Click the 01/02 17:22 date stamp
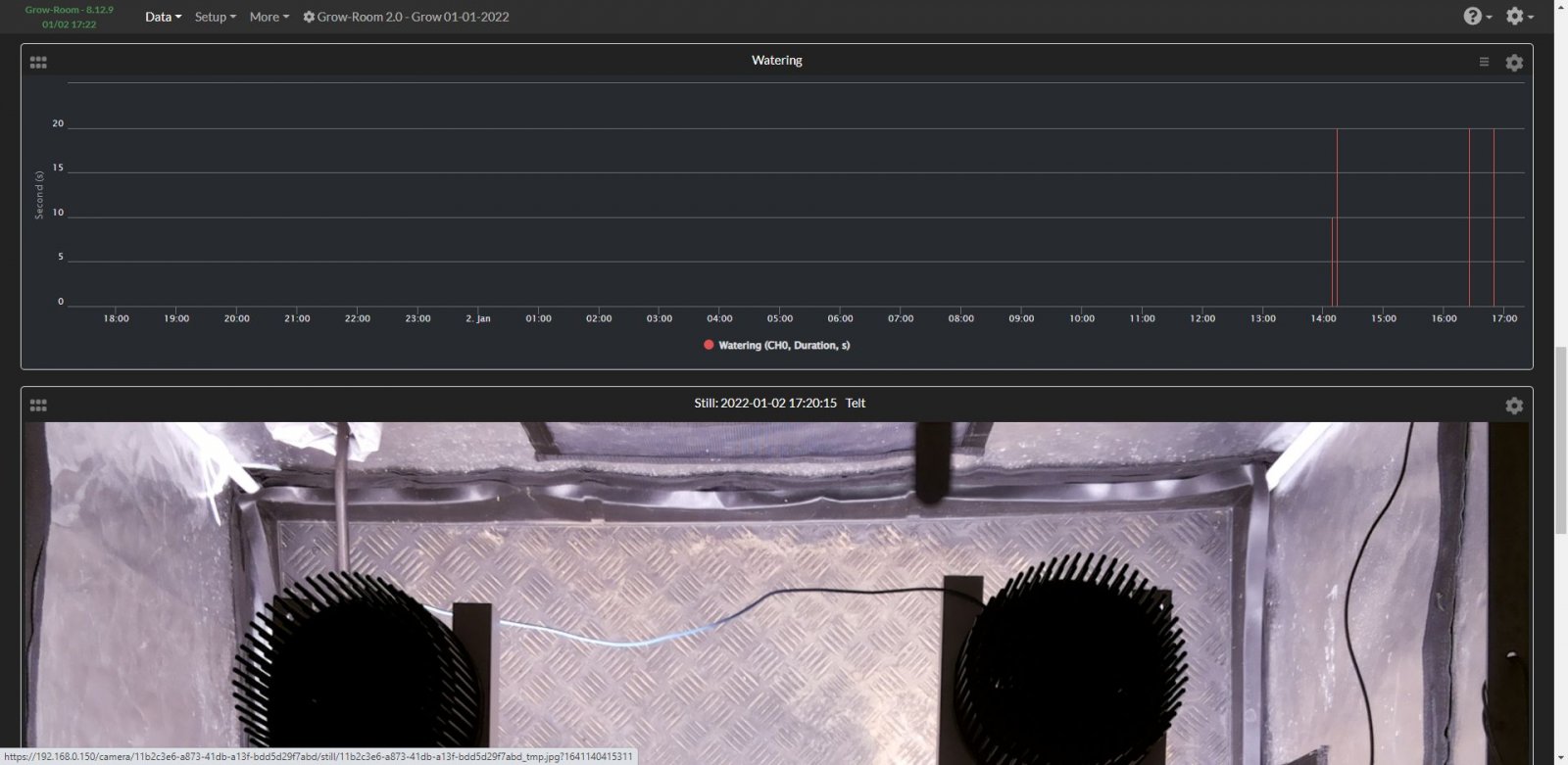This screenshot has width=1568, height=765. click(70, 24)
